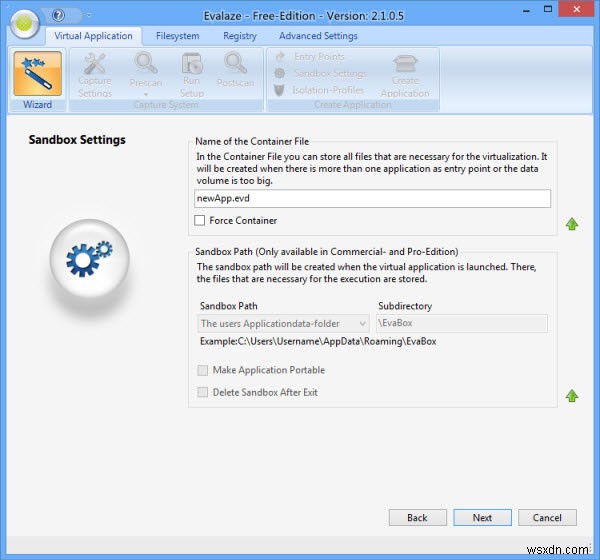The height and width of the screenshot is (560, 600).
Task: Click the "Sandbox Settings" heading
Action: 77,140
